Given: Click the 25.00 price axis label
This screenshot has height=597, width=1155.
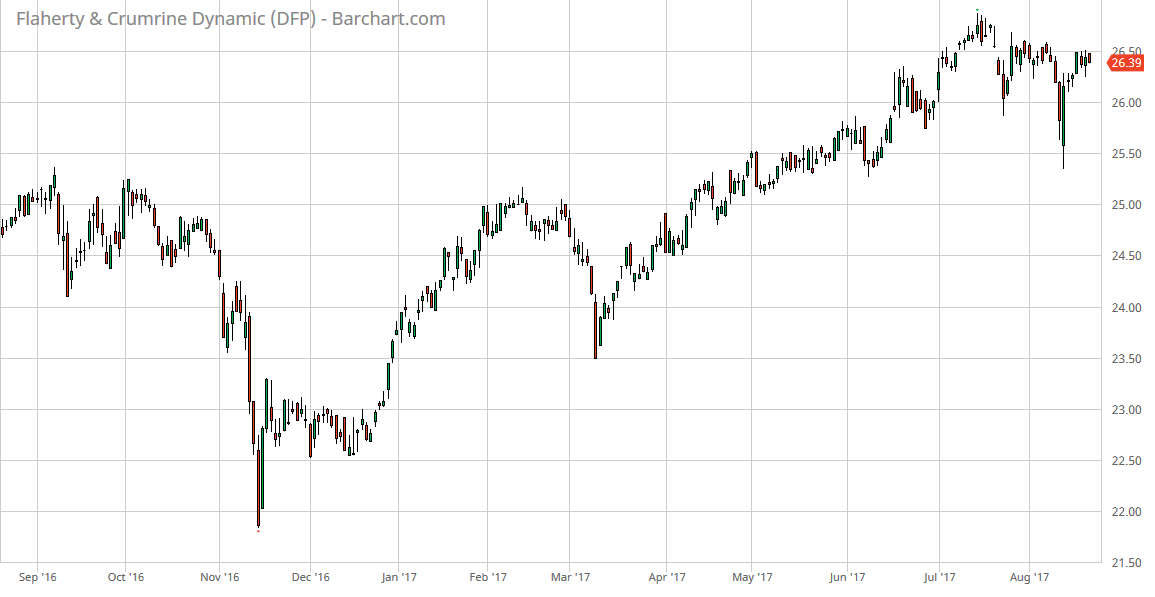Looking at the screenshot, I should coord(1127,205).
